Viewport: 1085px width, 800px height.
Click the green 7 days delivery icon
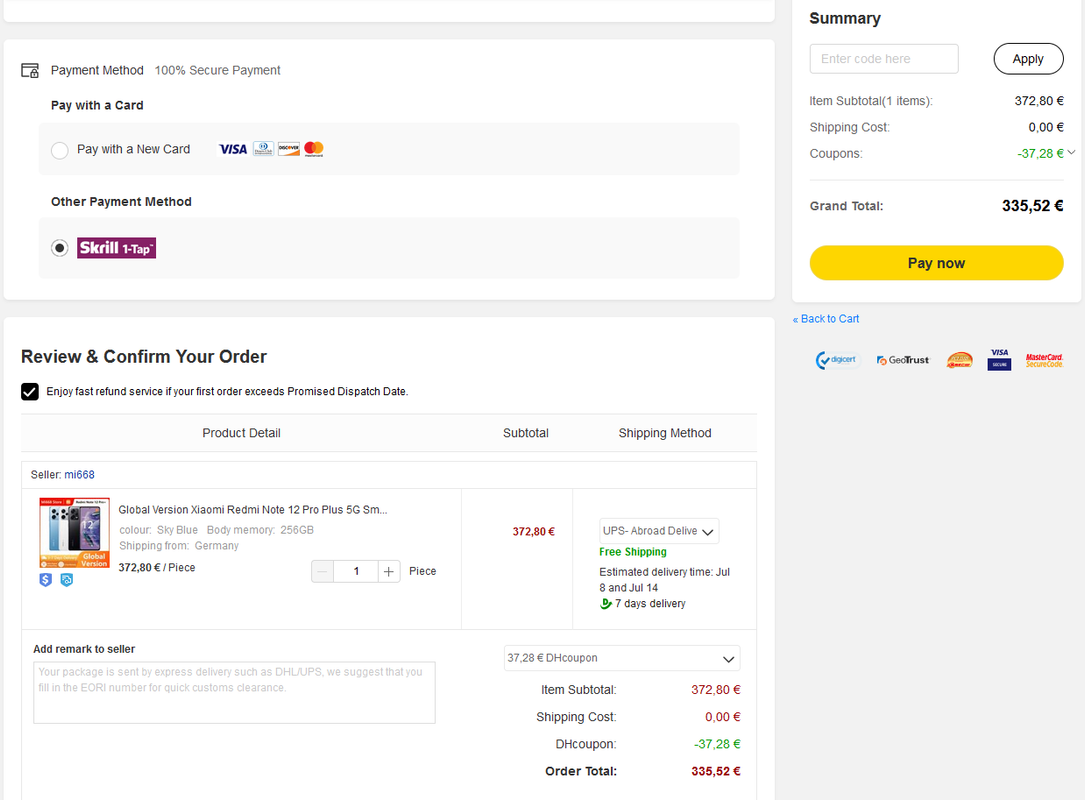pos(605,603)
